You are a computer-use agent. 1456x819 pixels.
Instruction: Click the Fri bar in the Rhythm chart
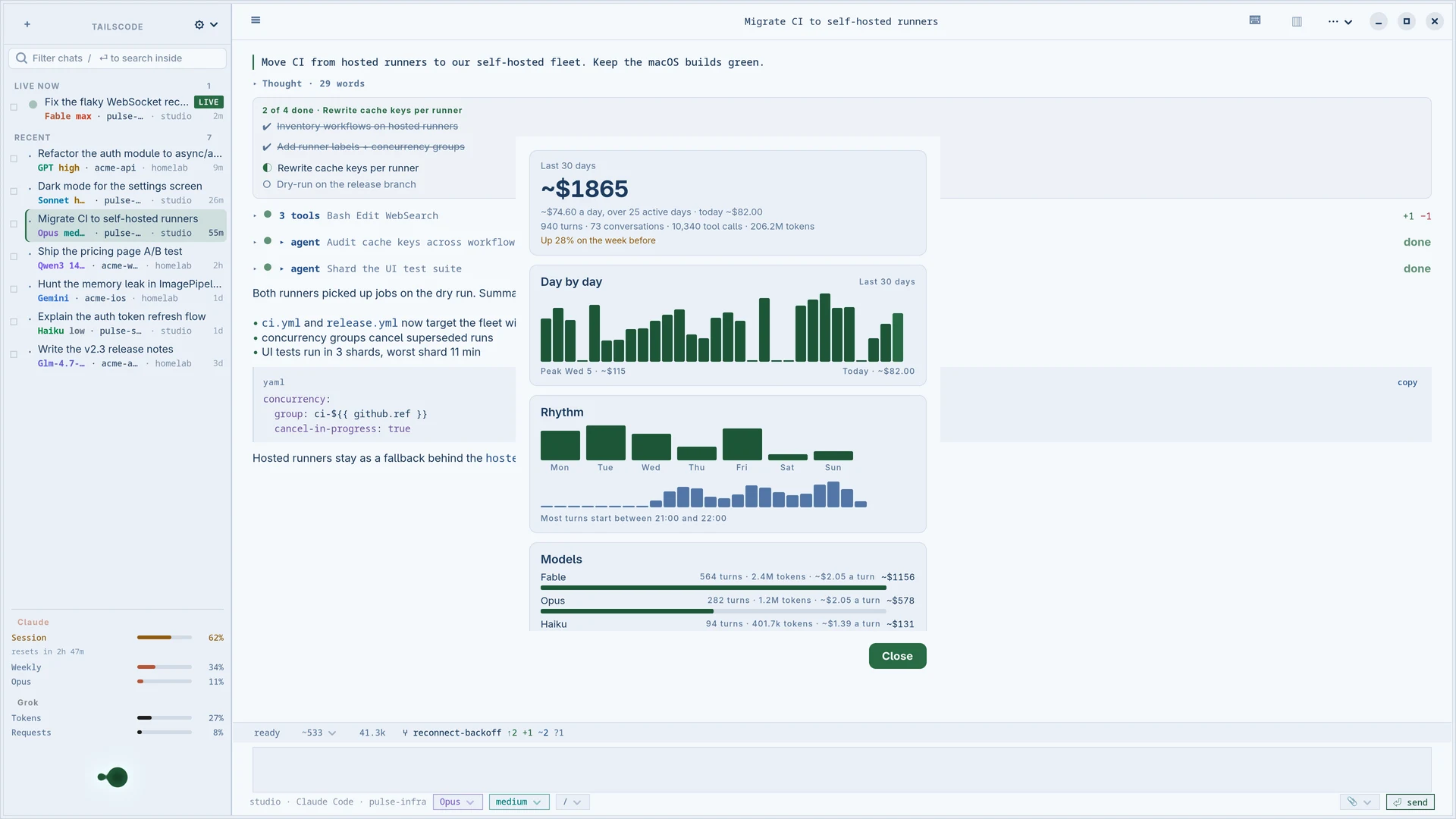[x=742, y=444]
